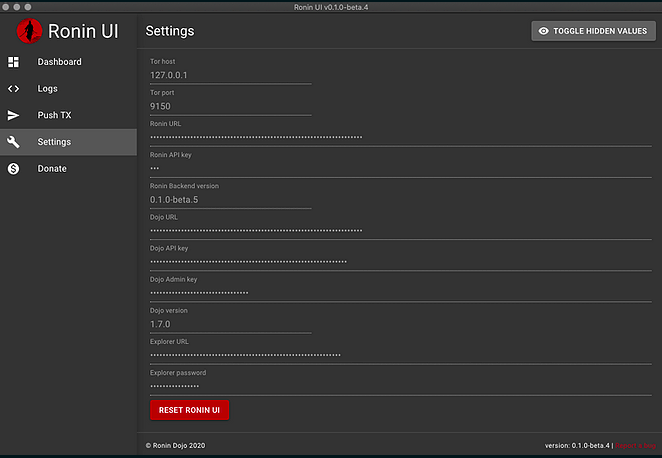Focus the Explorer password field

401,386
